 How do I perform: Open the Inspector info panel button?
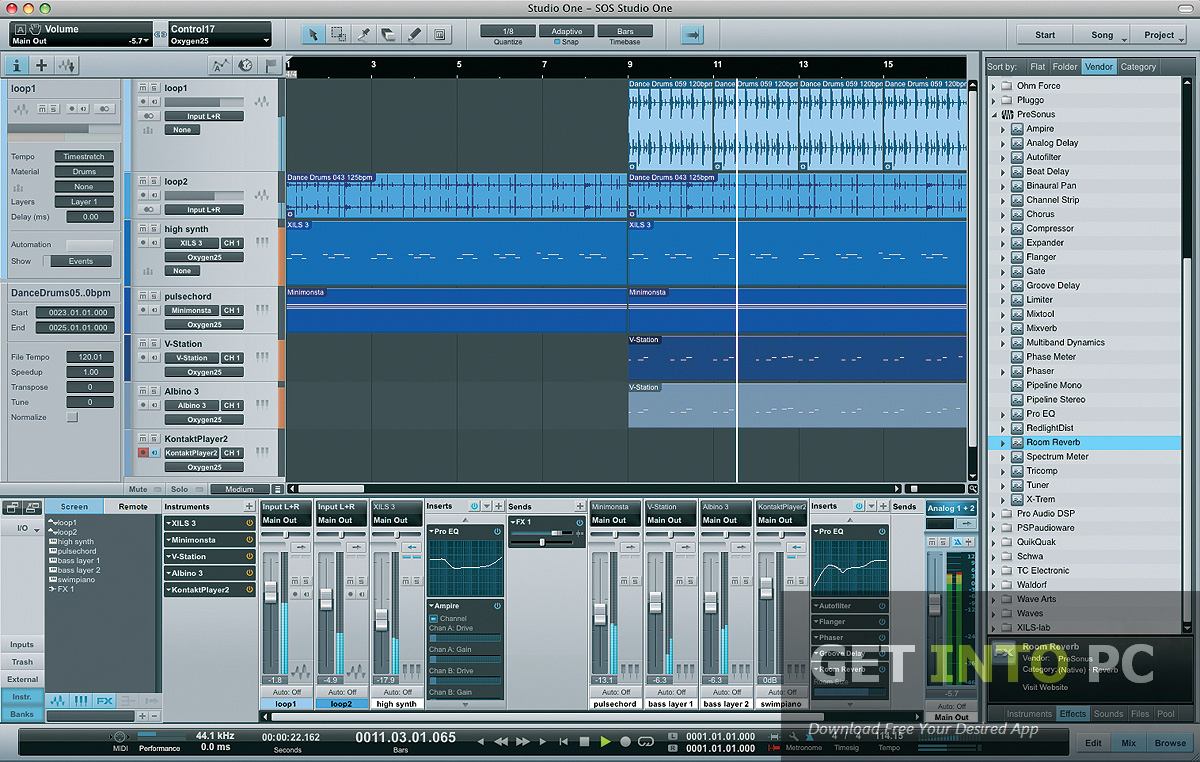tap(17, 66)
